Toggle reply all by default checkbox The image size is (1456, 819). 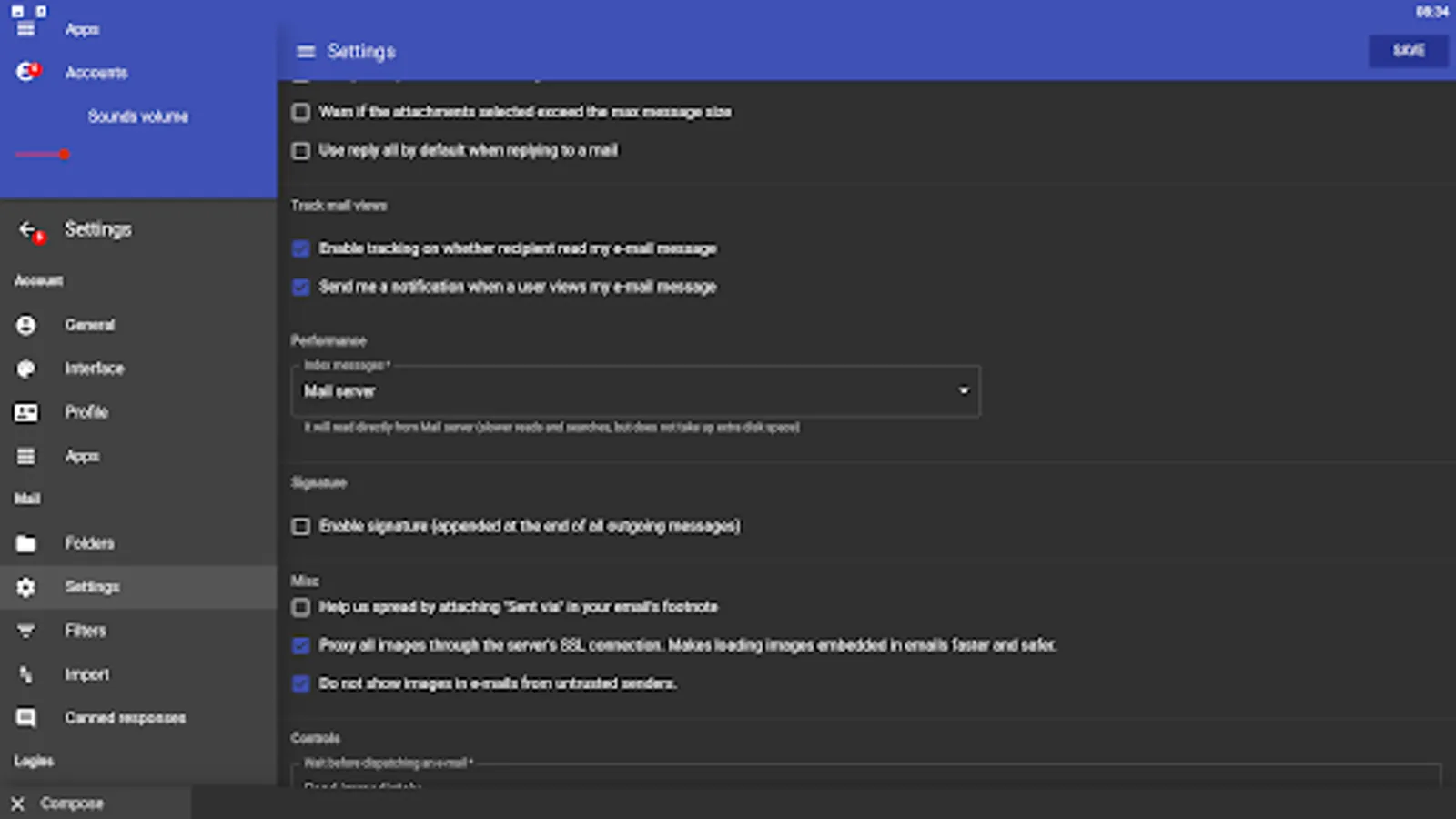[x=300, y=151]
